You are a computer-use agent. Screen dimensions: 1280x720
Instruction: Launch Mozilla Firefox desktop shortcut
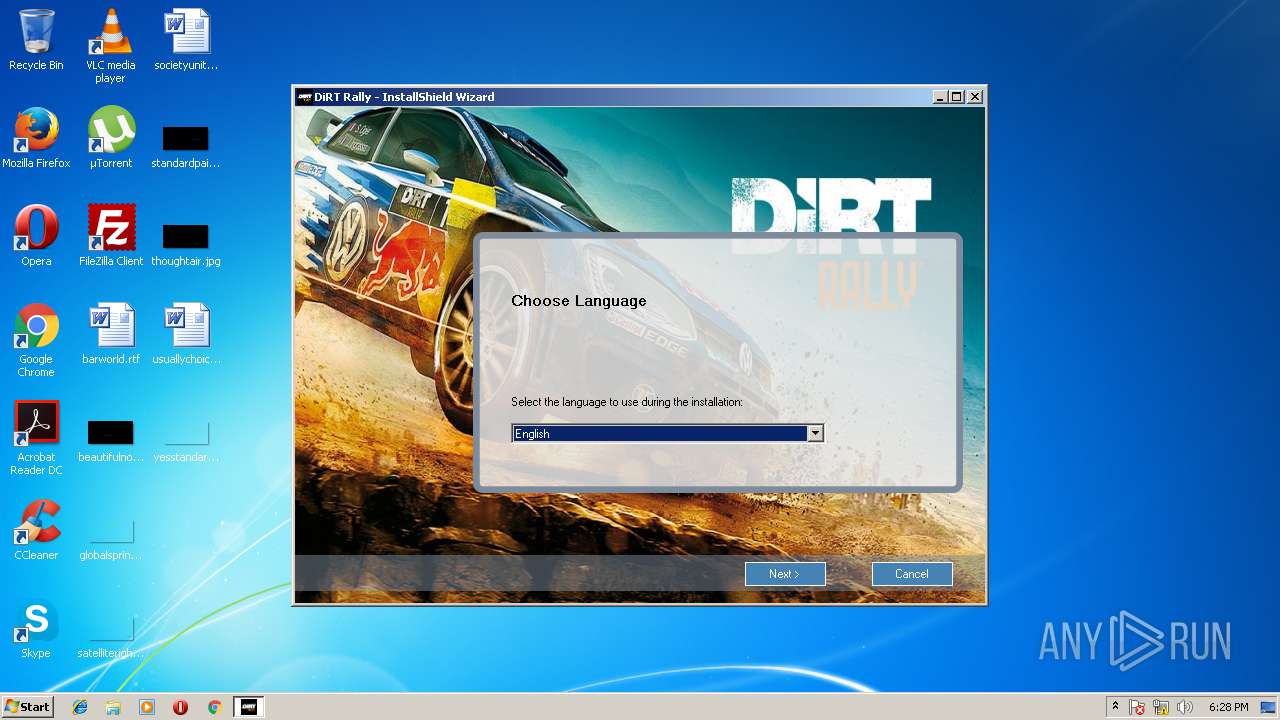tap(36, 138)
